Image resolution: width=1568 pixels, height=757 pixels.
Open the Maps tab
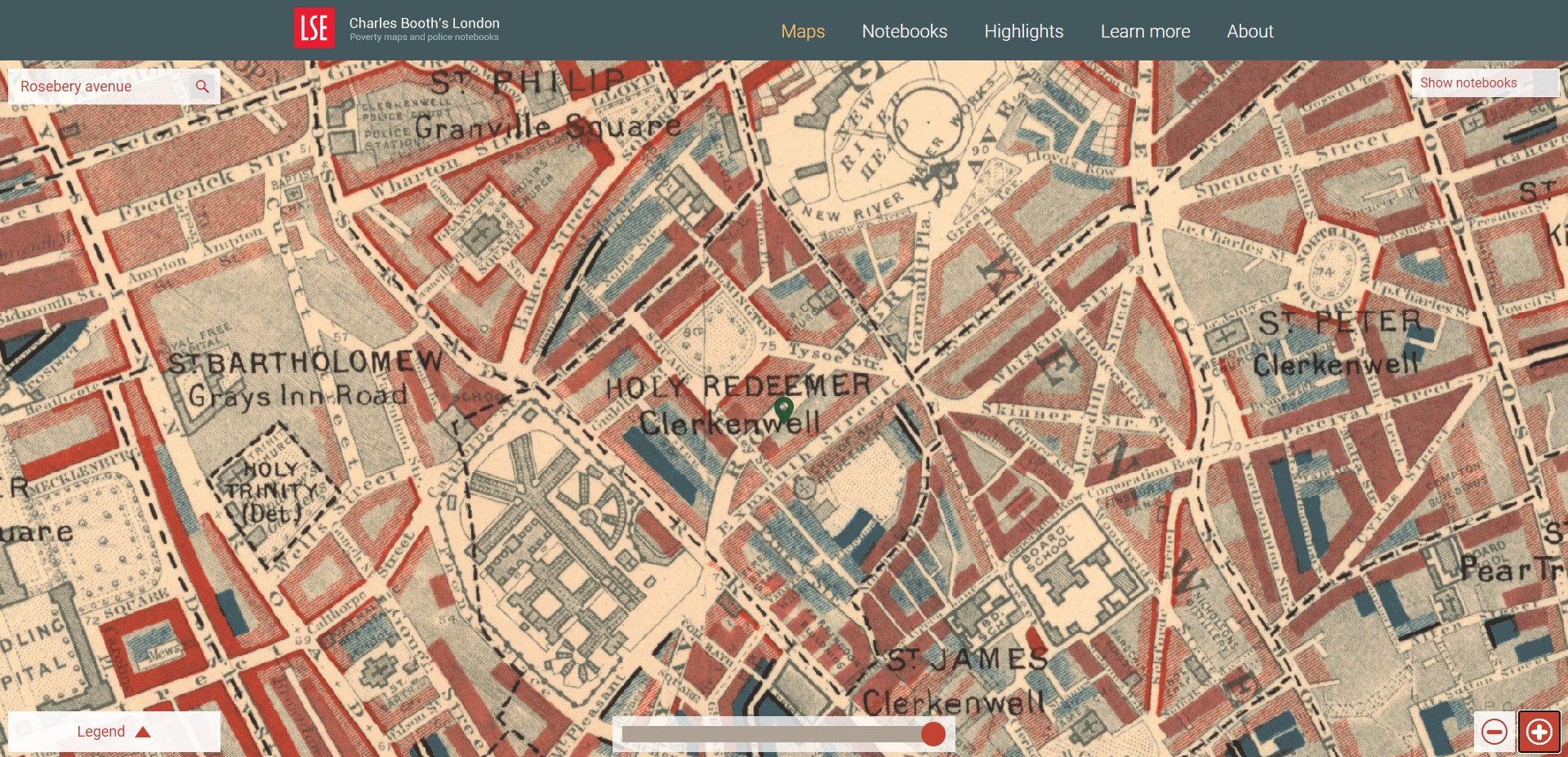click(802, 31)
